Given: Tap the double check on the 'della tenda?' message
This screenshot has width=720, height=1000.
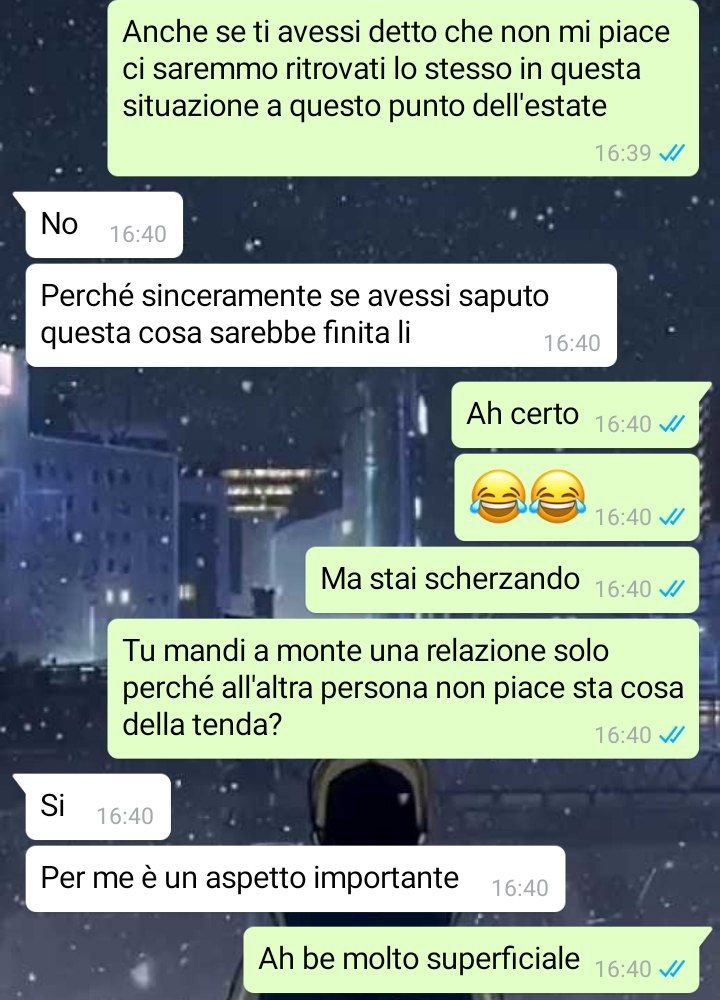Looking at the screenshot, I should pos(671,735).
